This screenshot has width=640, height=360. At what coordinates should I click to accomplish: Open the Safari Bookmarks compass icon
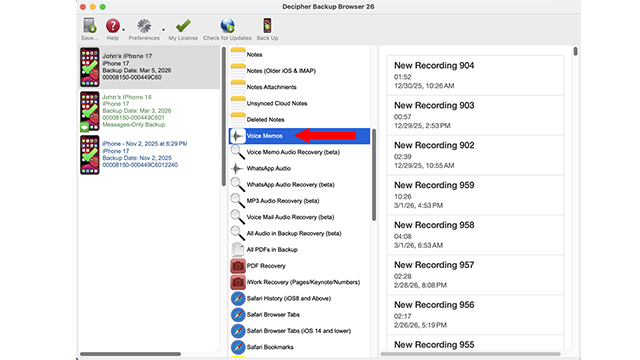click(x=238, y=347)
